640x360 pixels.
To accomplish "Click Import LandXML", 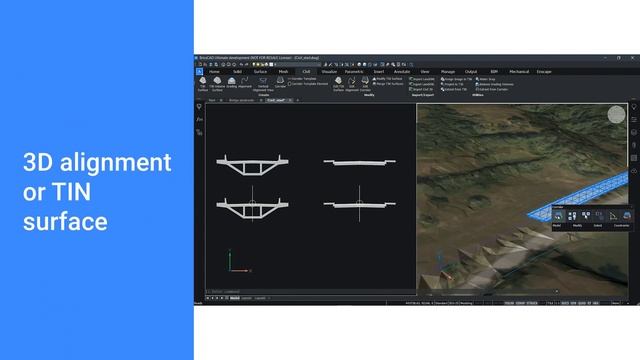I will click(x=422, y=79).
